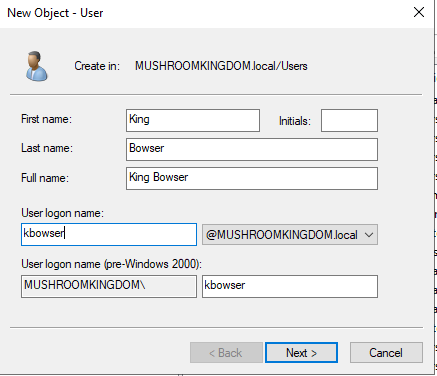Open the @MUSHROOMKINGDOM.local domain suffix dropdown
Image resolution: width=437 pixels, height=376 pixels.
coord(290,235)
